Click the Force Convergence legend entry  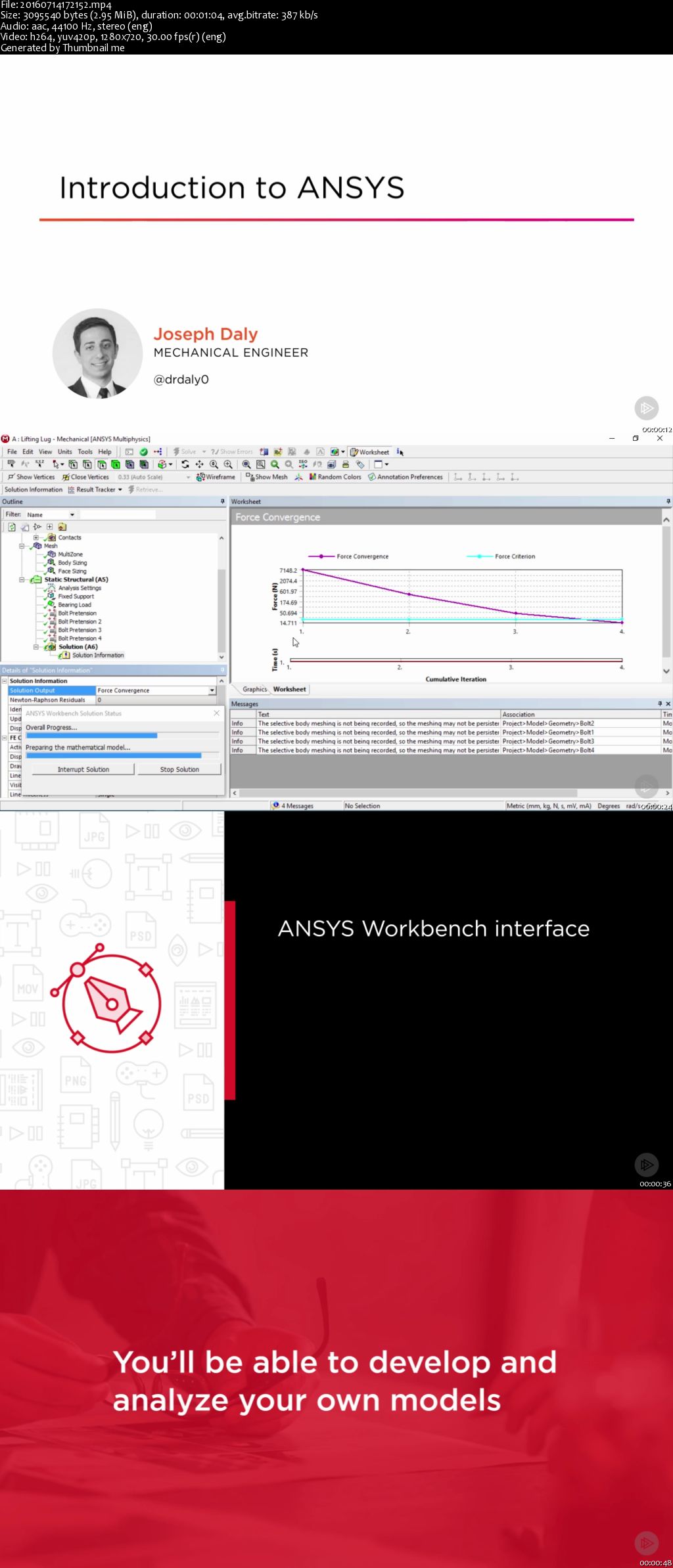pyautogui.click(x=349, y=556)
